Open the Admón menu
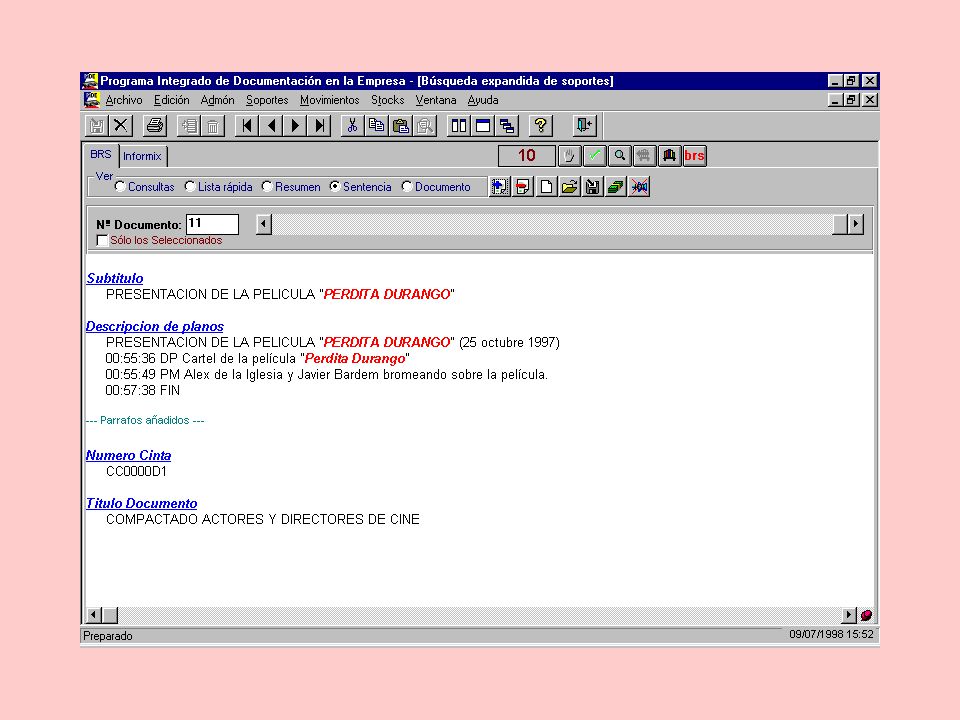The width and height of the screenshot is (960, 720). tap(217, 100)
